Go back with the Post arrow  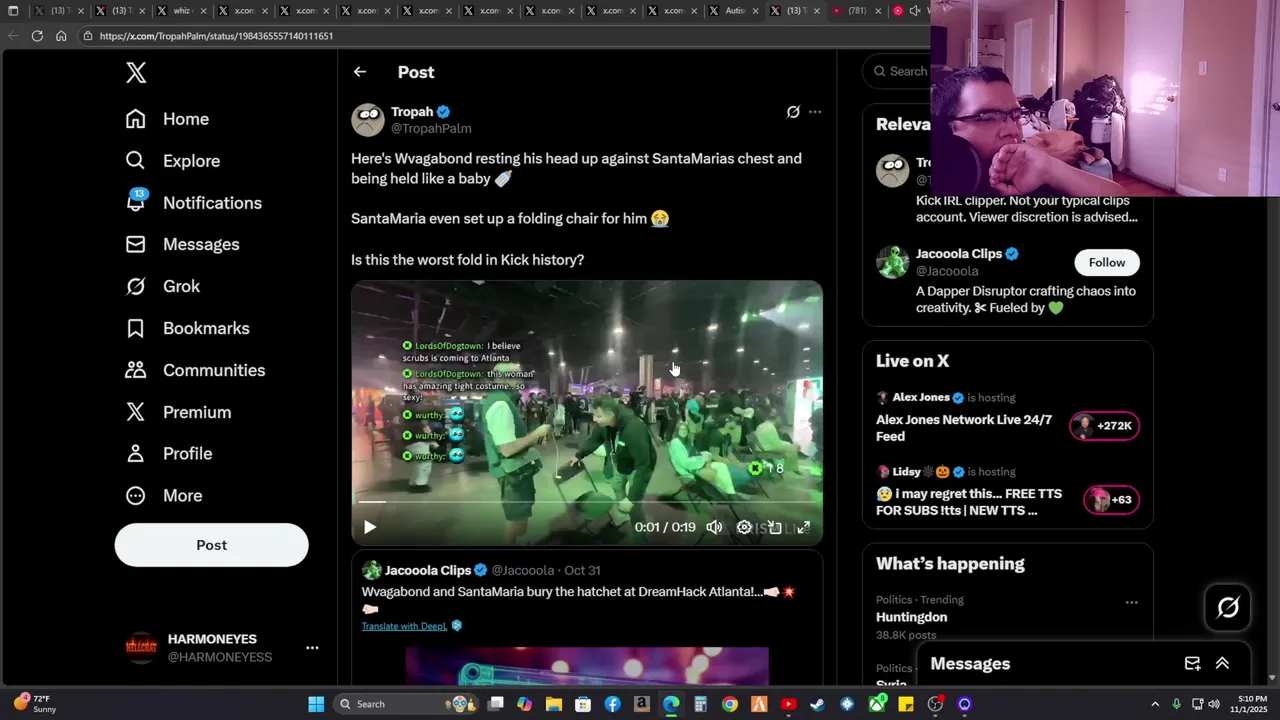(360, 72)
